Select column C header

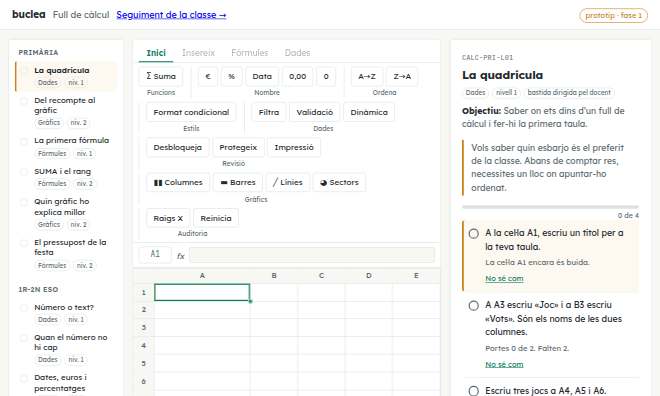321,275
